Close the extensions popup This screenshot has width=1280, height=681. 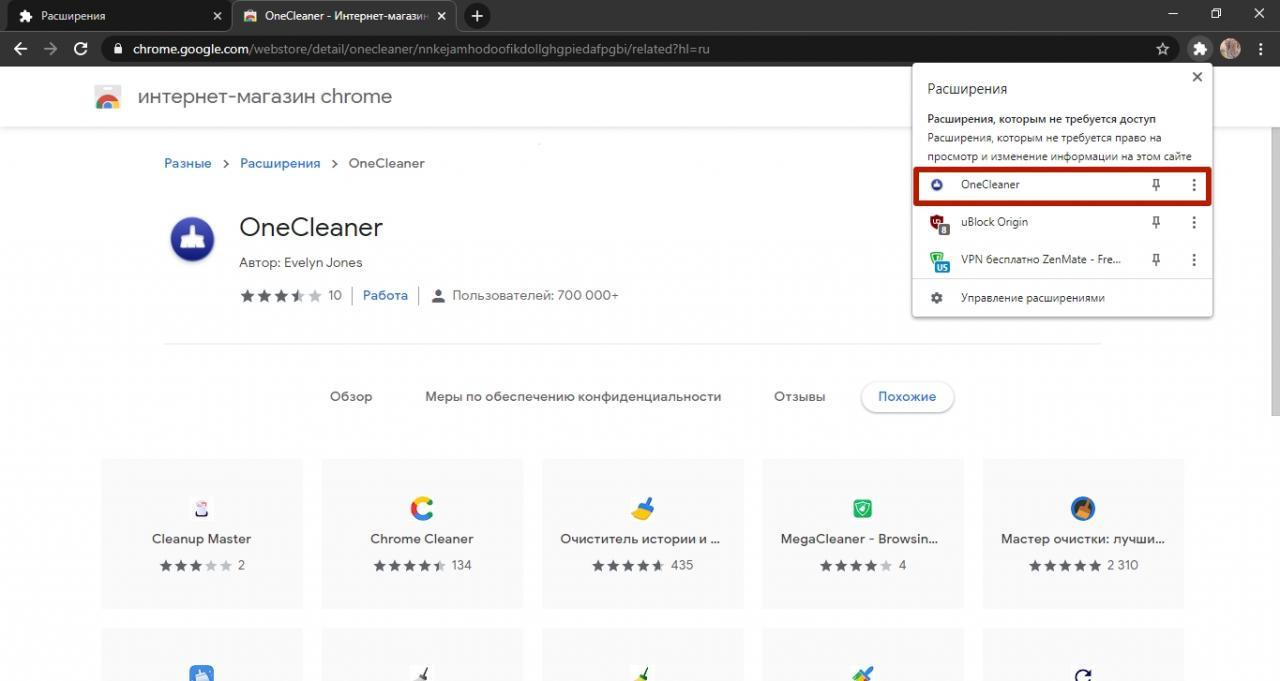click(1197, 77)
